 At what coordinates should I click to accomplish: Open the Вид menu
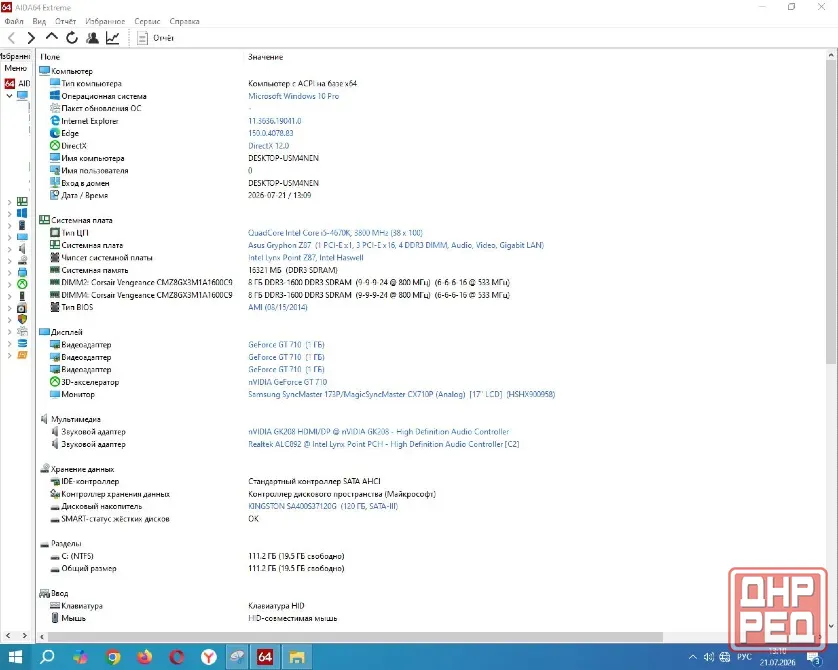39,21
